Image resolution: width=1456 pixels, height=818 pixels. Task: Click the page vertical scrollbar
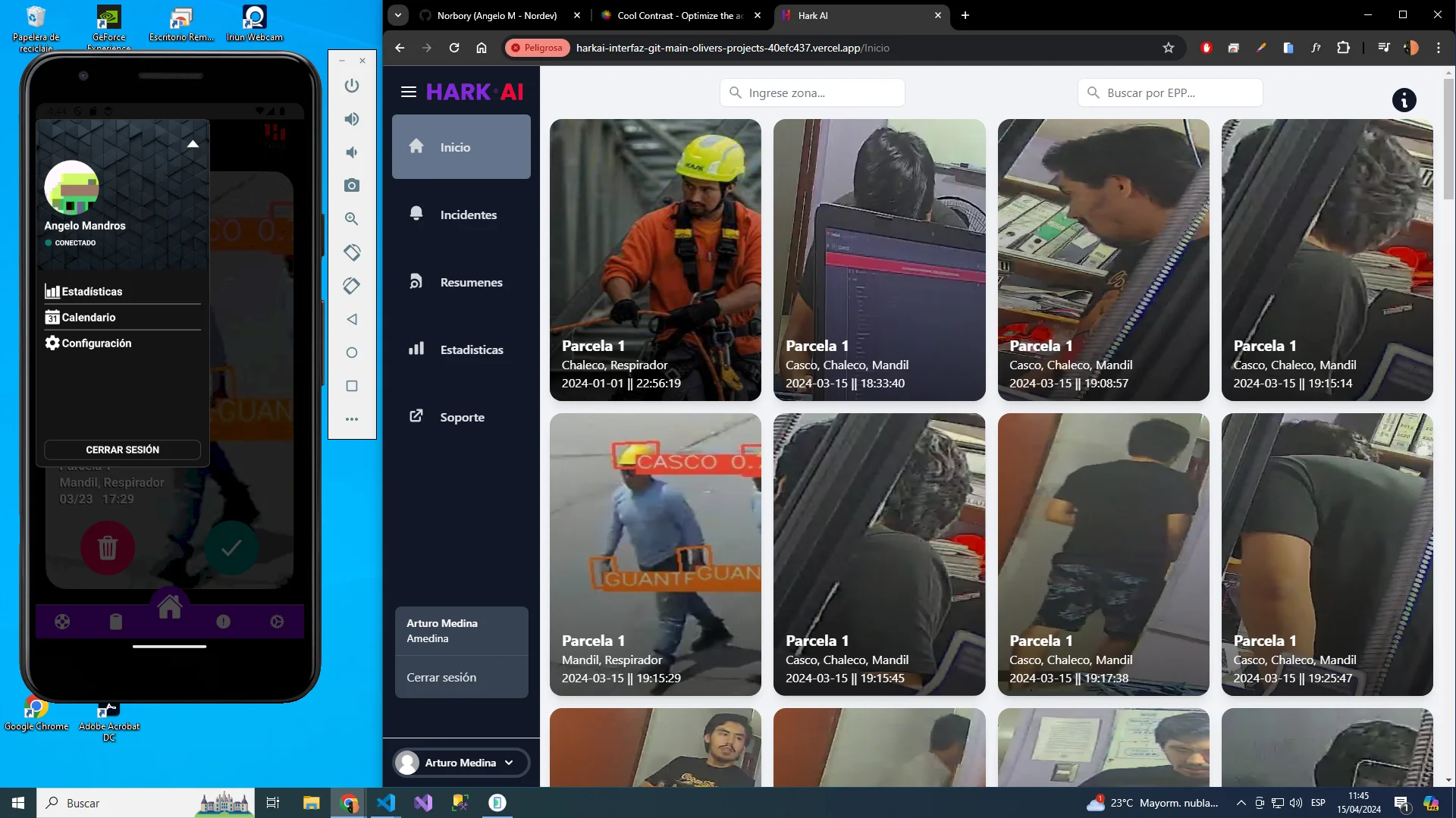[1448, 140]
